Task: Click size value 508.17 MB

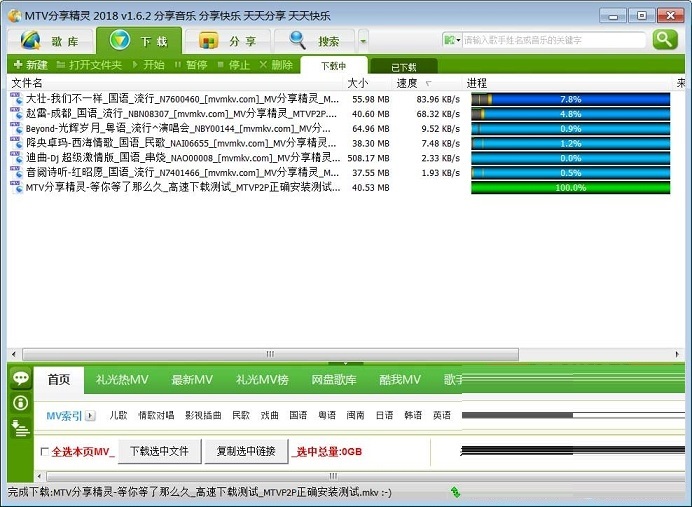Action: 368,158
